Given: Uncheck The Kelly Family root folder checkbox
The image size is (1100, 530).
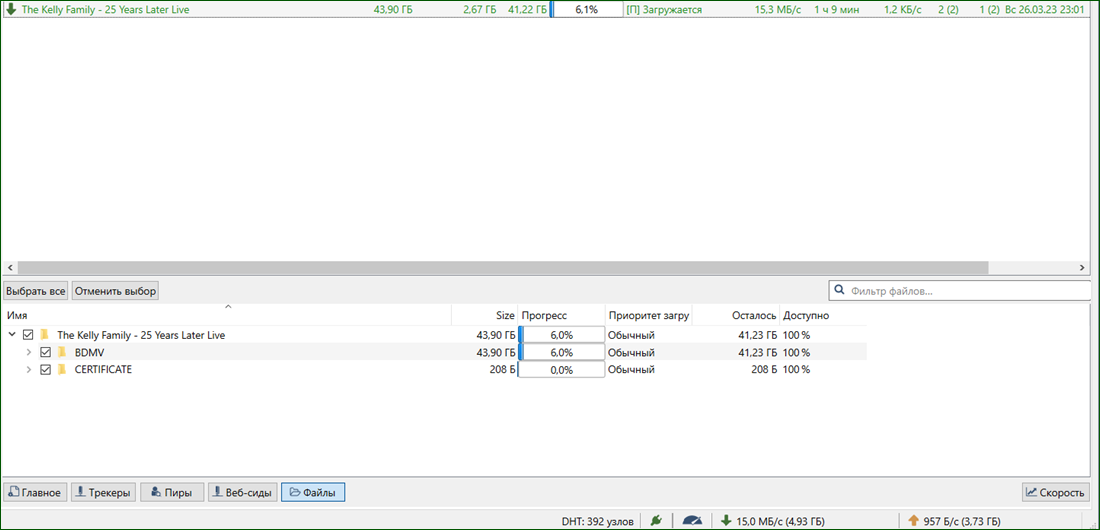Looking at the screenshot, I should [x=28, y=335].
